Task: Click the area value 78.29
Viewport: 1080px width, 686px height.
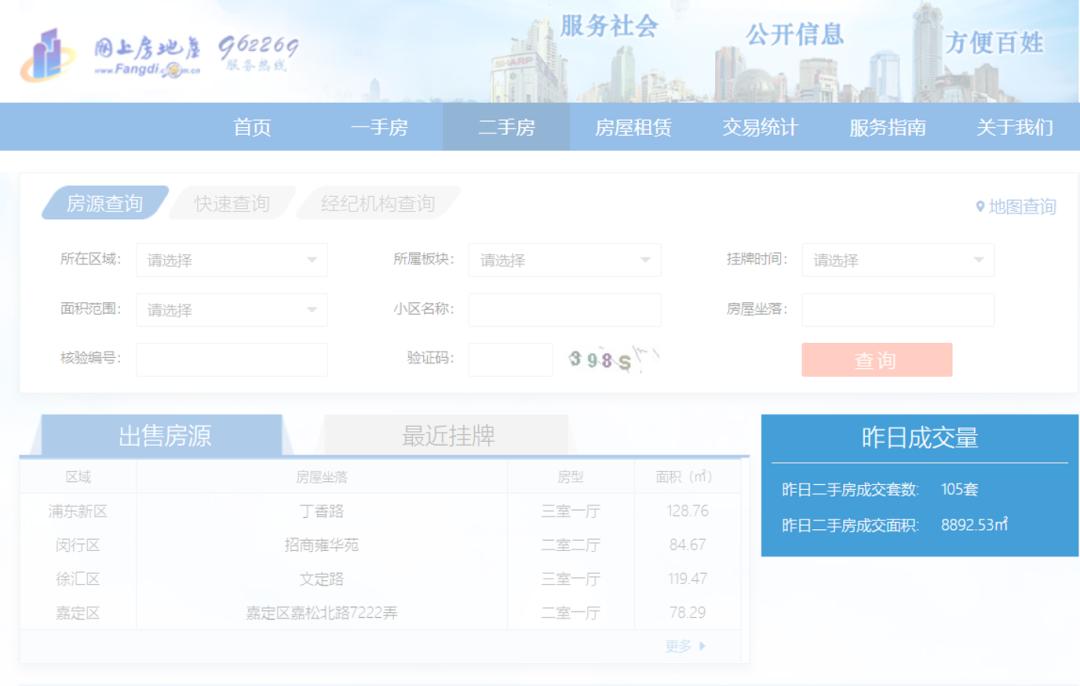Action: pos(687,612)
